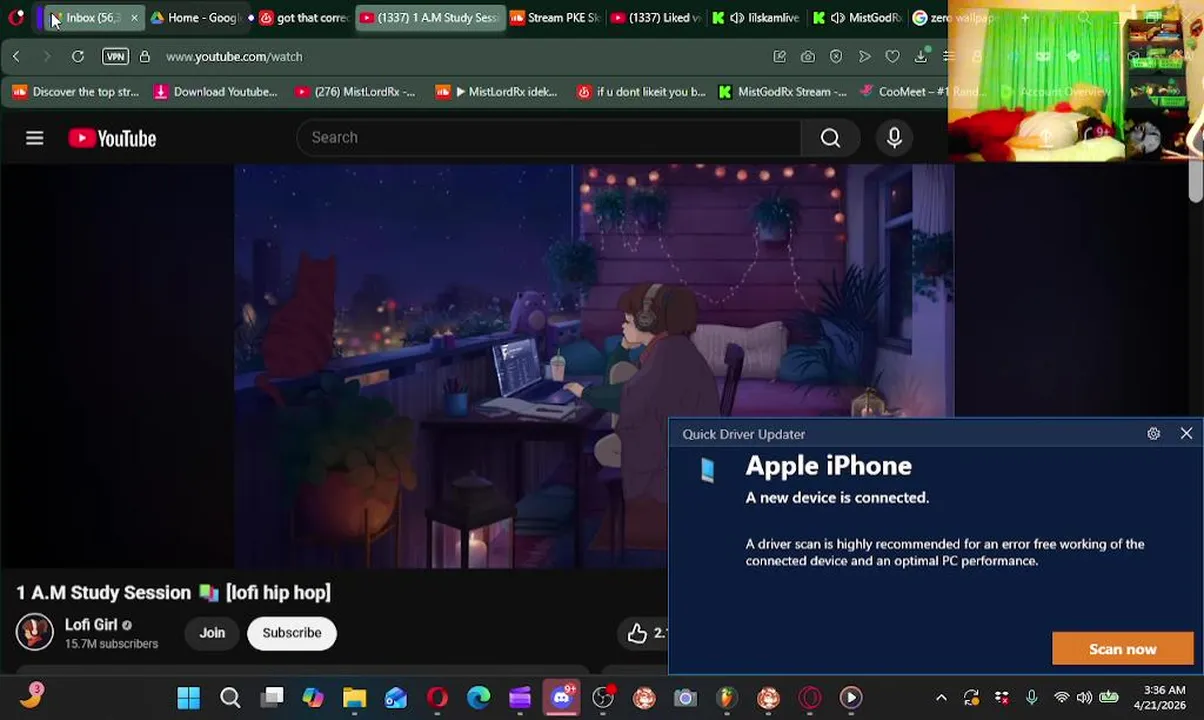Image resolution: width=1204 pixels, height=720 pixels.
Task: Show hidden system tray icons chevron
Action: pyautogui.click(x=941, y=698)
